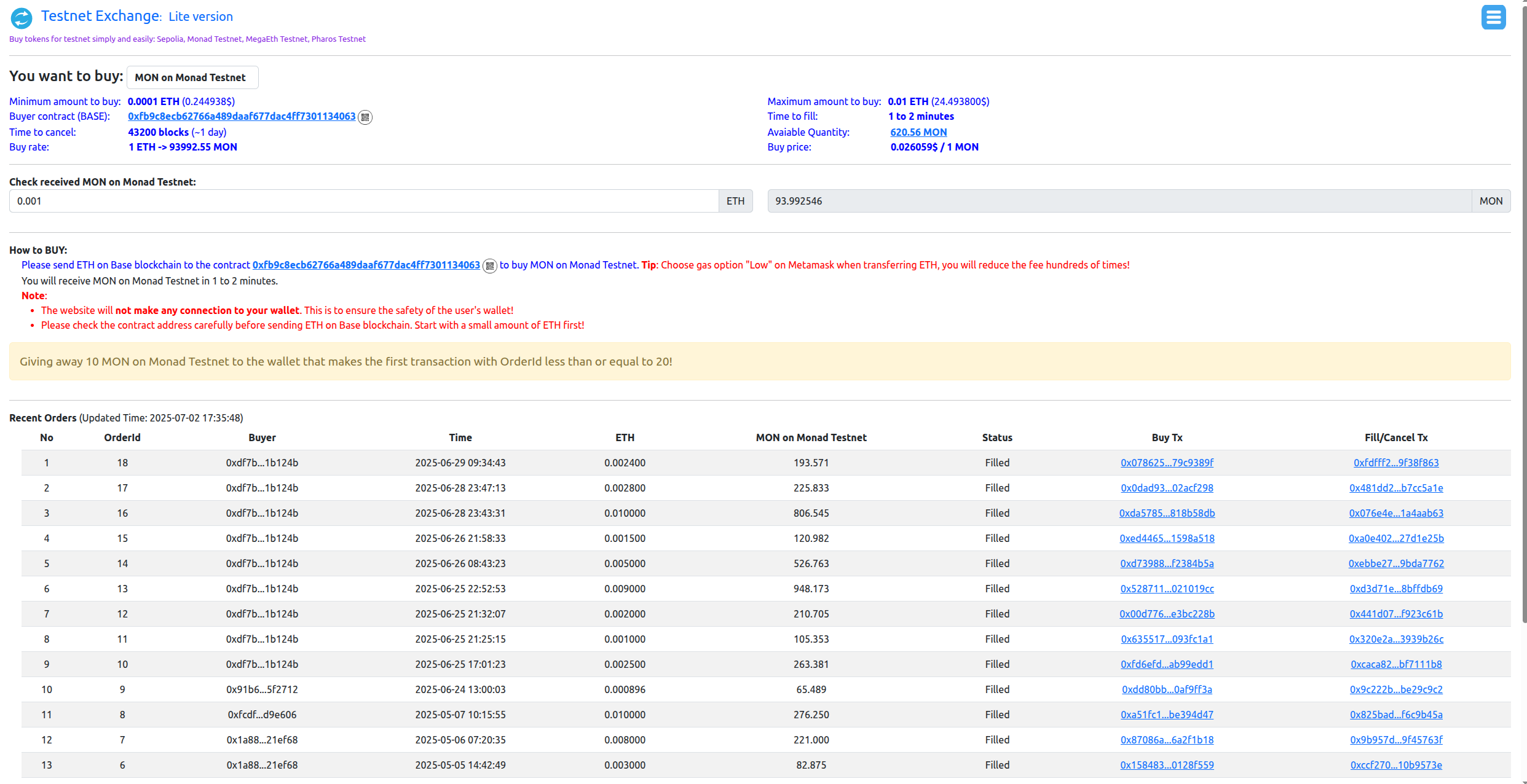Open the Lite version link
The image size is (1527, 784).
pyautogui.click(x=200, y=17)
